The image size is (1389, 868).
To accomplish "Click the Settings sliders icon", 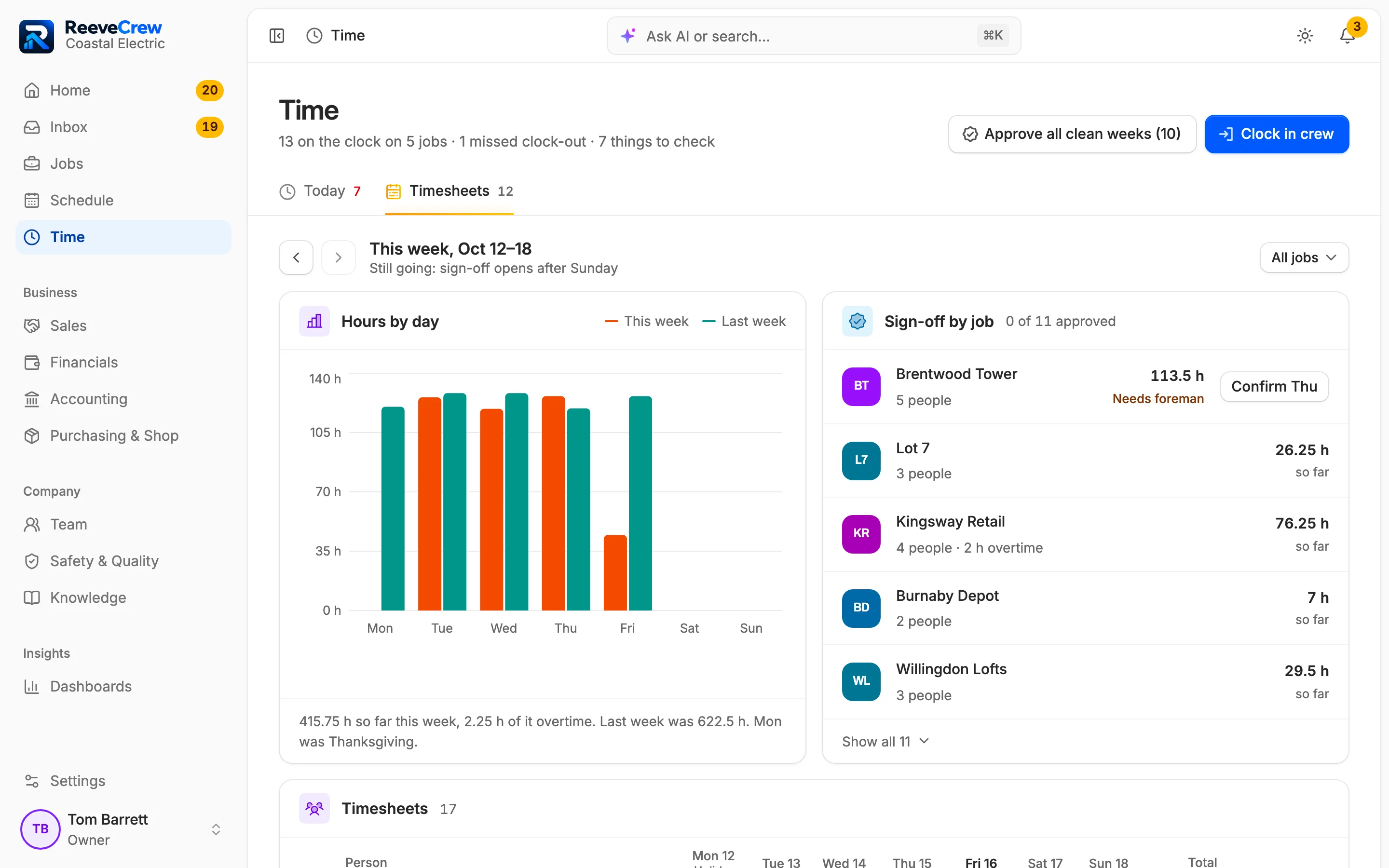I will [x=31, y=781].
